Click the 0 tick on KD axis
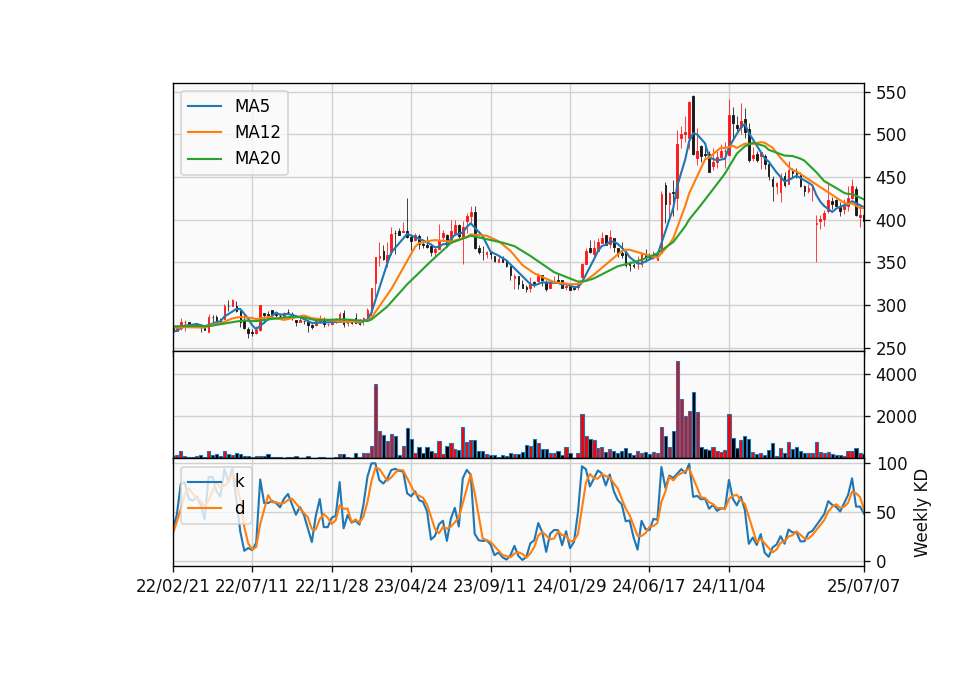960x690 pixels. 880,561
